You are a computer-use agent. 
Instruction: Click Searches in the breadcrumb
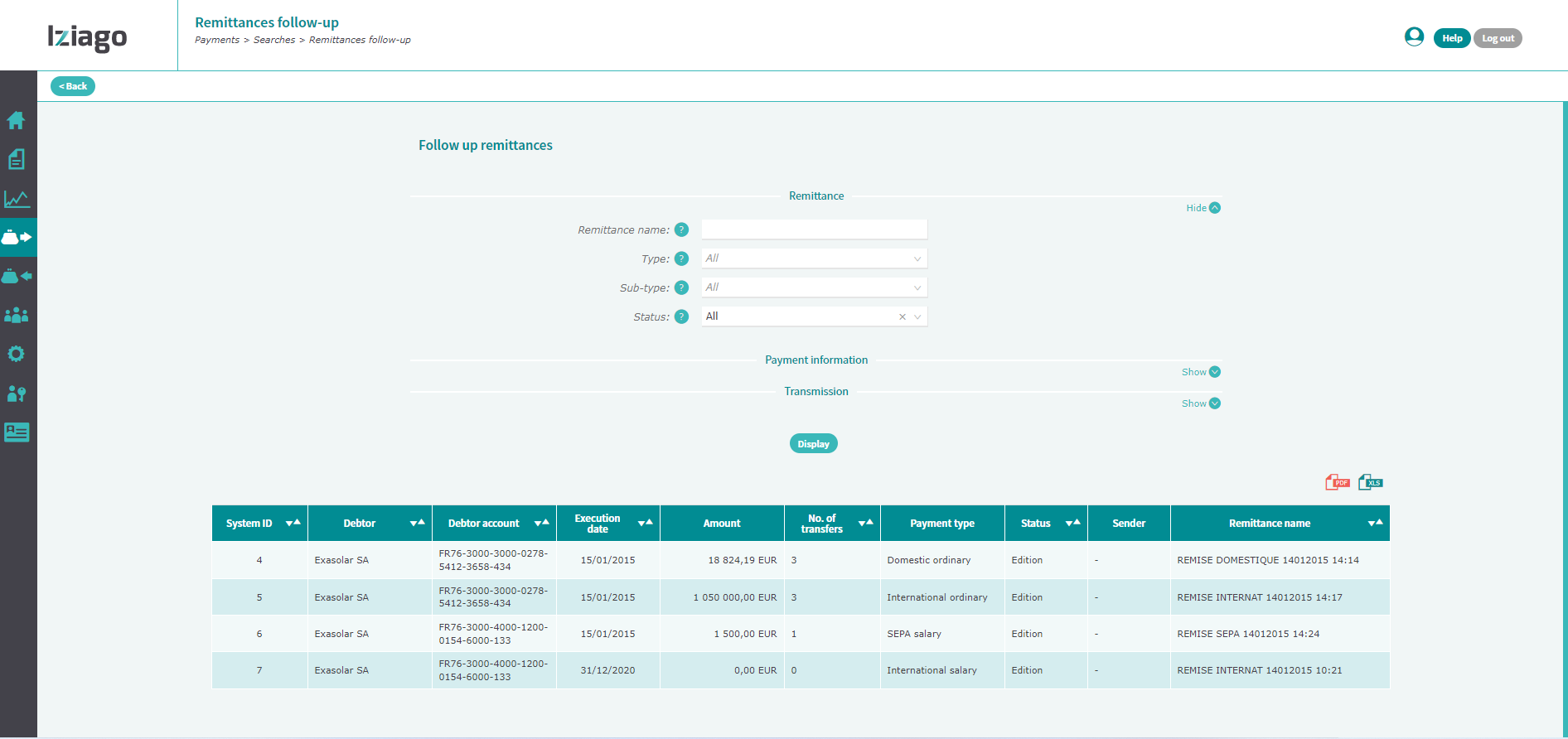[274, 40]
